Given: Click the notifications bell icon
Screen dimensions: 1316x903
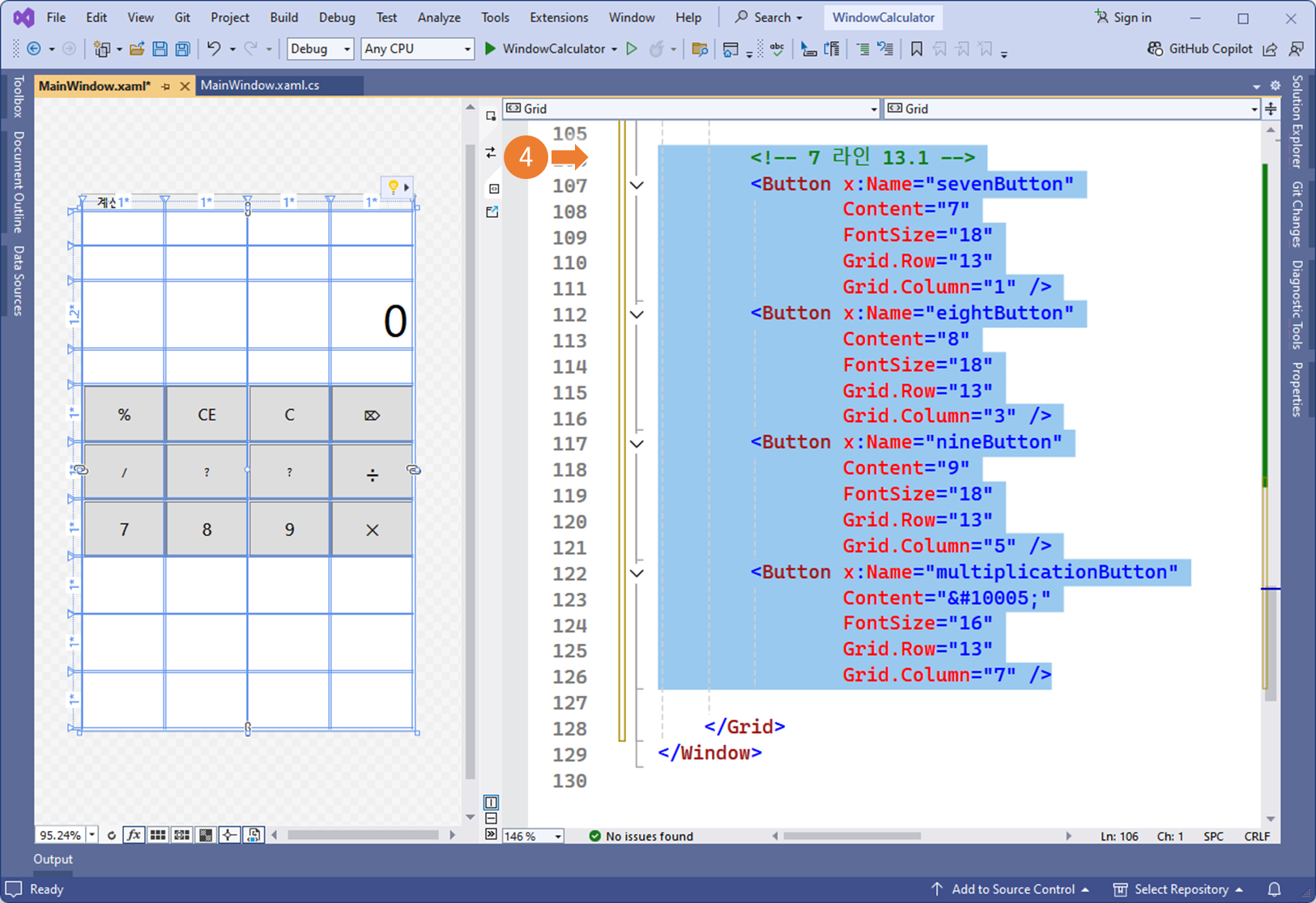Looking at the screenshot, I should point(1274,889).
